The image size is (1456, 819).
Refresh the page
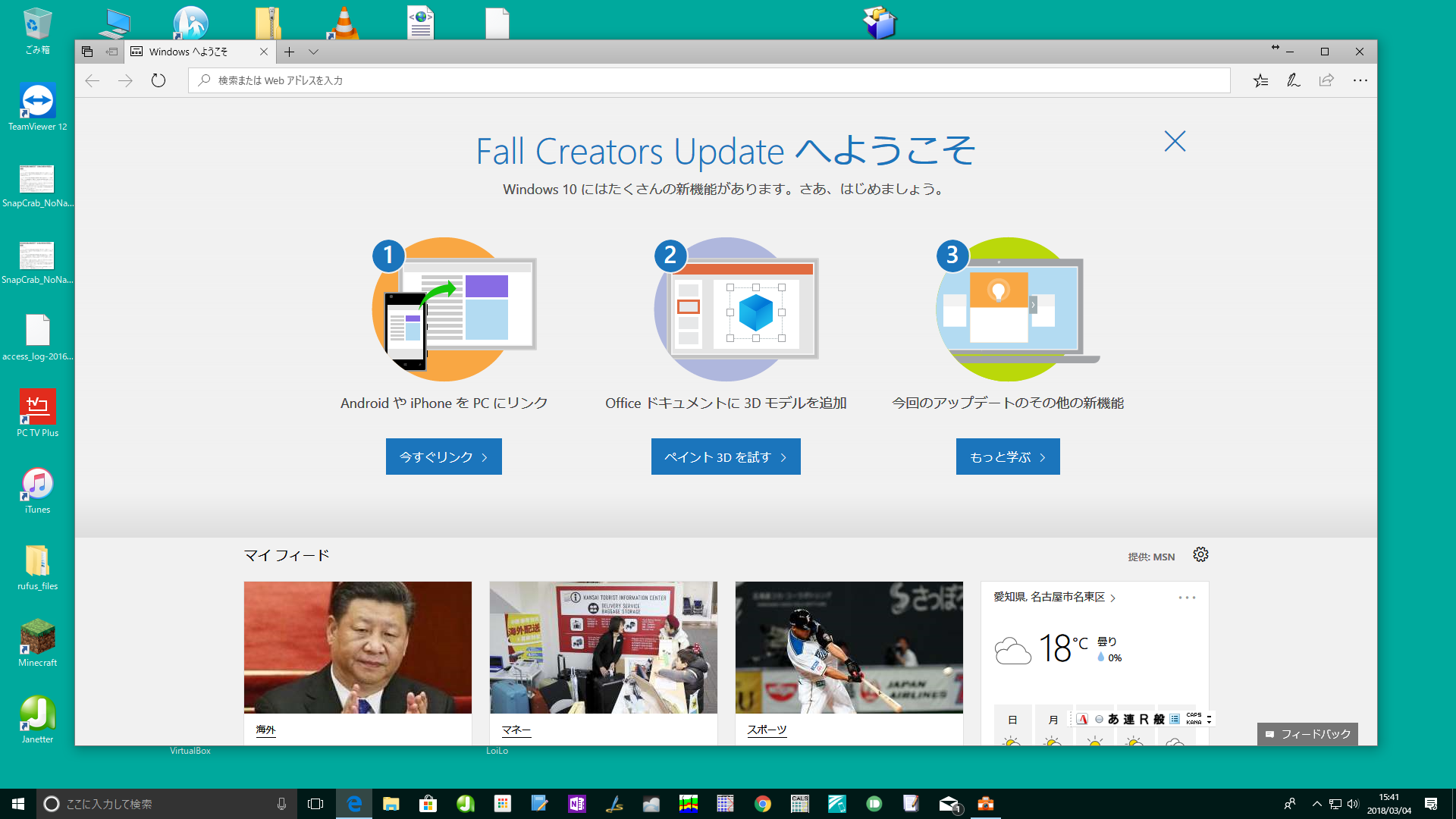[x=158, y=80]
